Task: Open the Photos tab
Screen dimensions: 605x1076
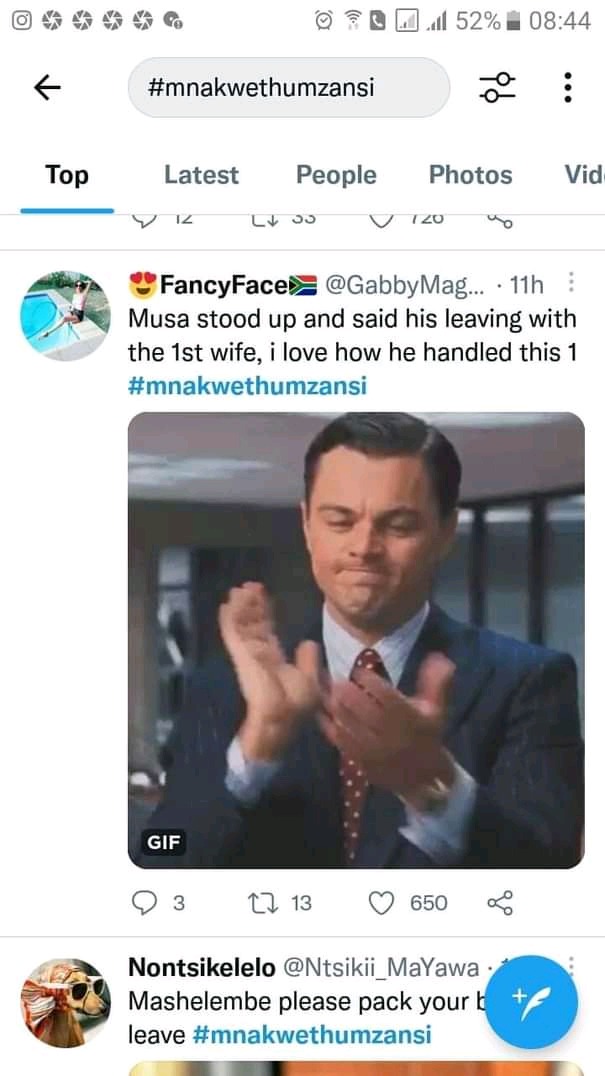Action: (x=471, y=175)
